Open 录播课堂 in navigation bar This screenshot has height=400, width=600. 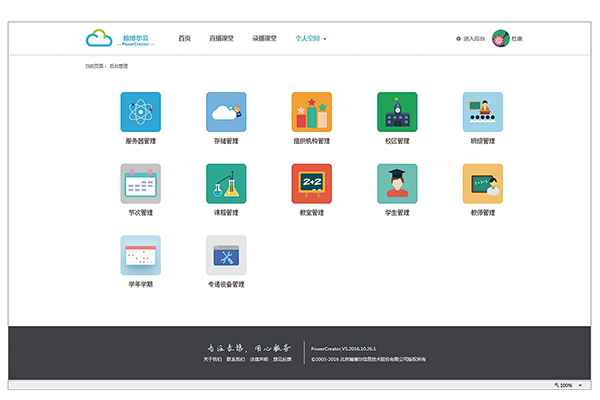coord(265,39)
